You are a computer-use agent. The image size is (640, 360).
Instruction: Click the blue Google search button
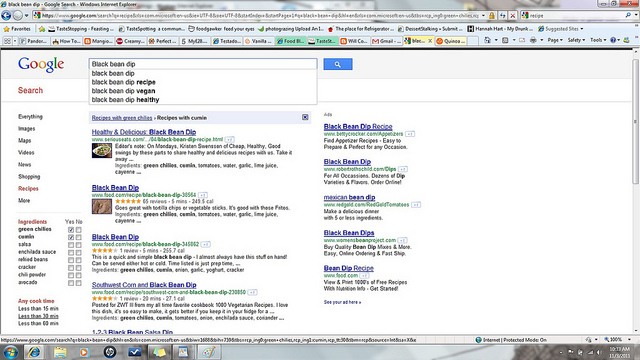[338, 64]
